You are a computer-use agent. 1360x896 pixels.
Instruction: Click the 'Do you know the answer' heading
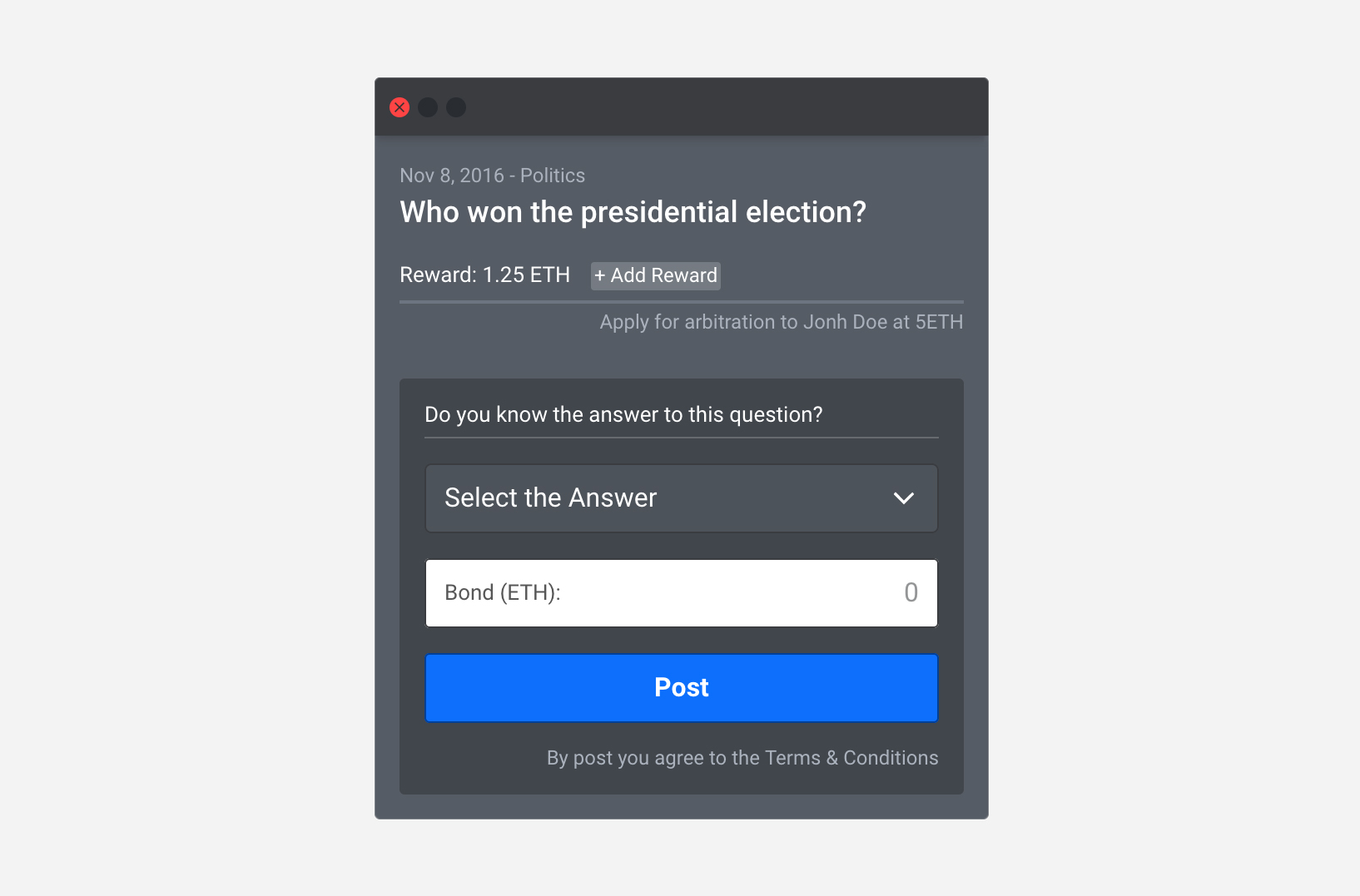(623, 414)
